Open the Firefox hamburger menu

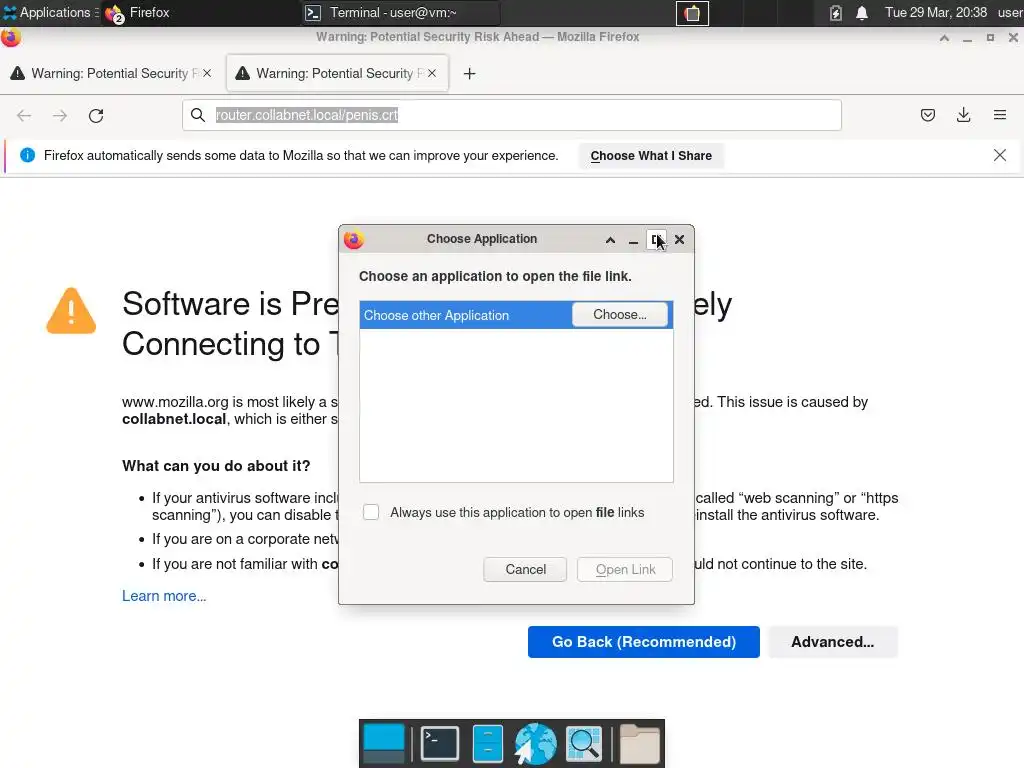point(999,115)
